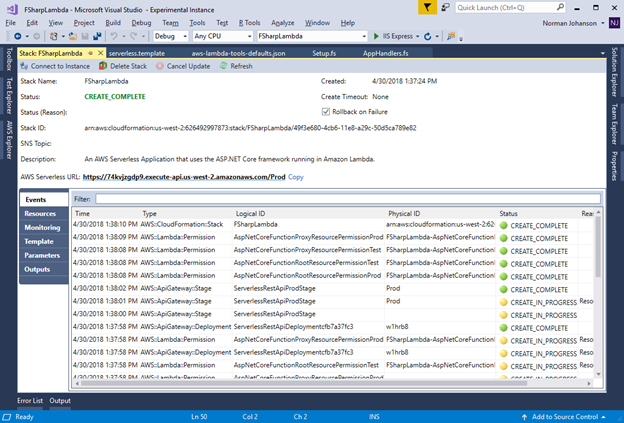This screenshot has height=423, width=624.
Task: Switch to the Setup.fs tab
Action: pos(324,53)
